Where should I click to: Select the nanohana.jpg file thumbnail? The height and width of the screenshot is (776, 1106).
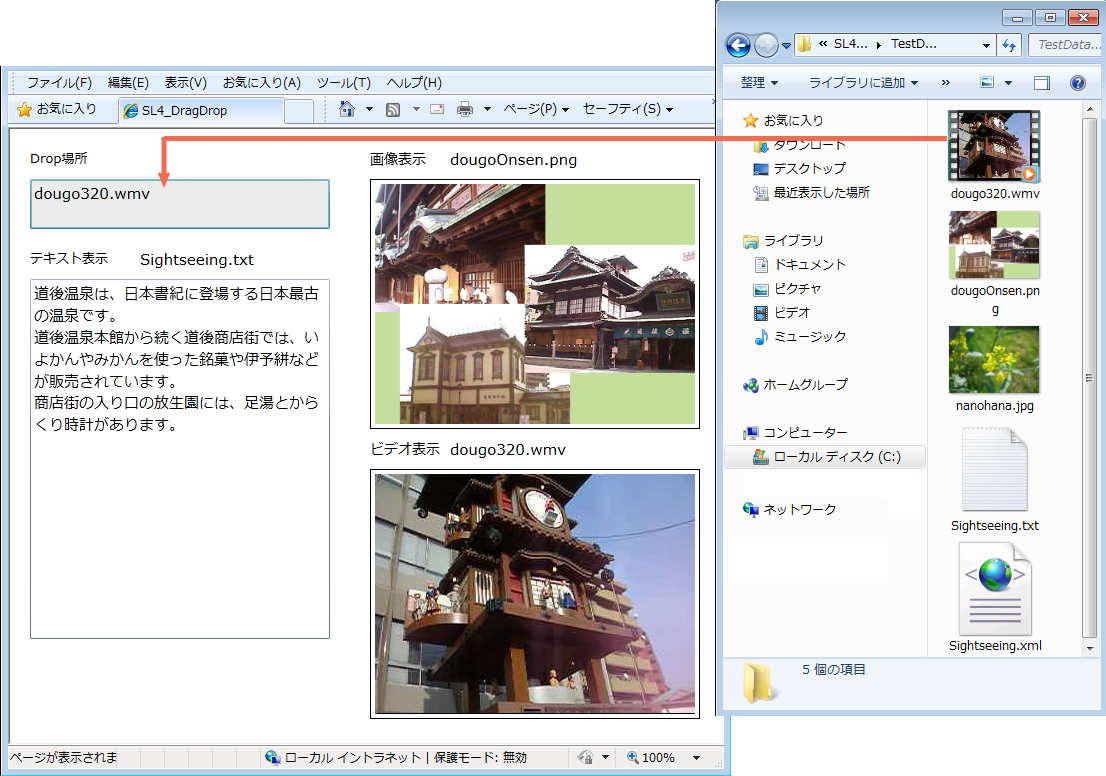[994, 359]
